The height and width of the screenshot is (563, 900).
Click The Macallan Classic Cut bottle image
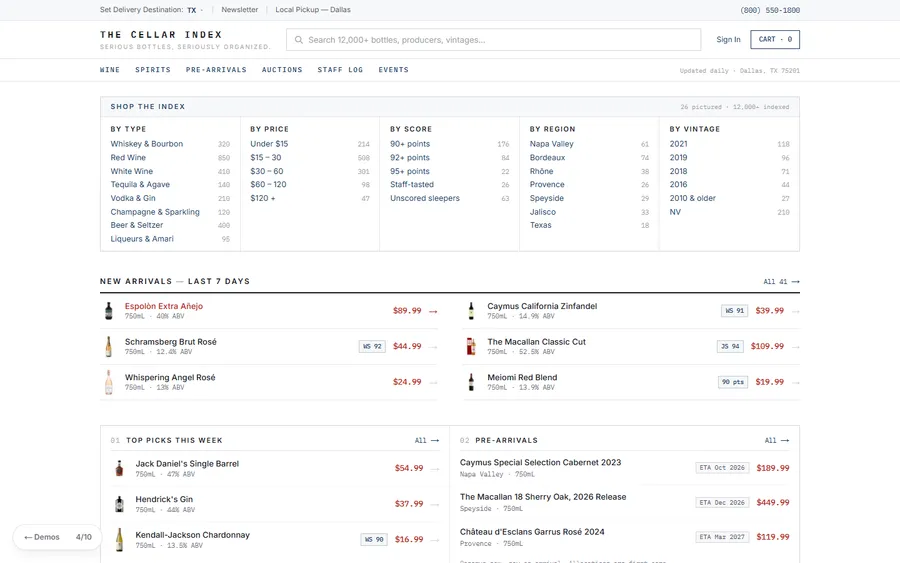471,347
